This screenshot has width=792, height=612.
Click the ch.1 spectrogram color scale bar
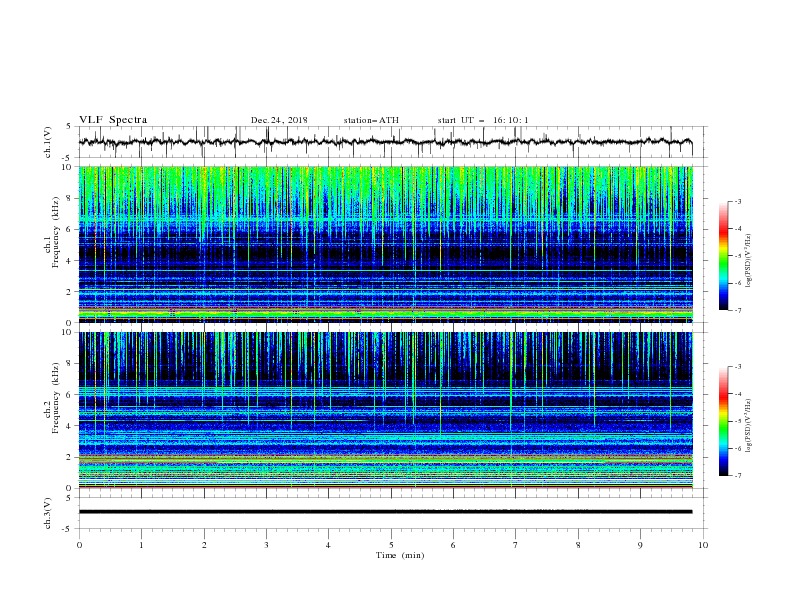(723, 256)
